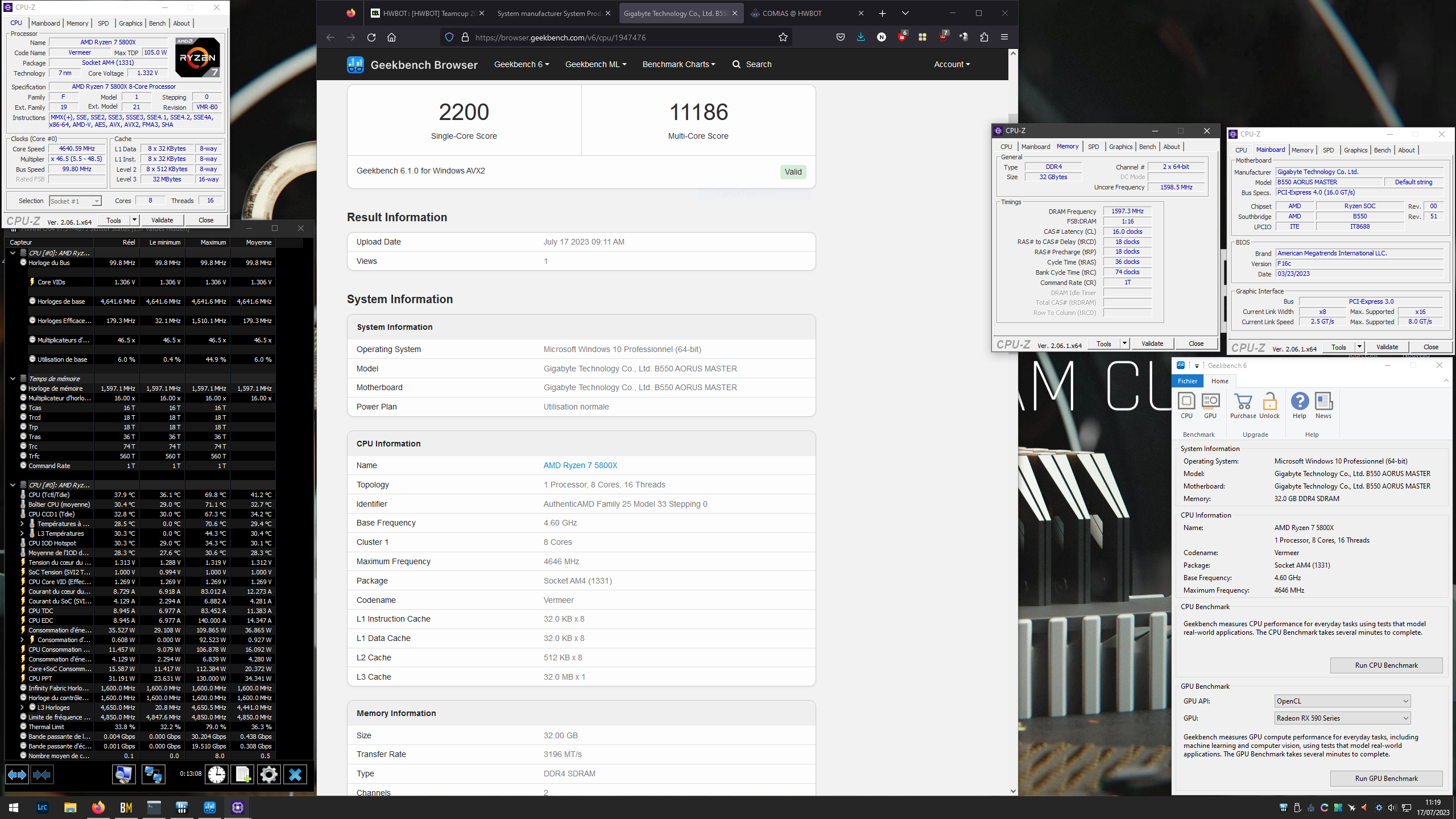Image resolution: width=1456 pixels, height=819 pixels.
Task: Click BM app icon in taskbar
Action: (126, 807)
